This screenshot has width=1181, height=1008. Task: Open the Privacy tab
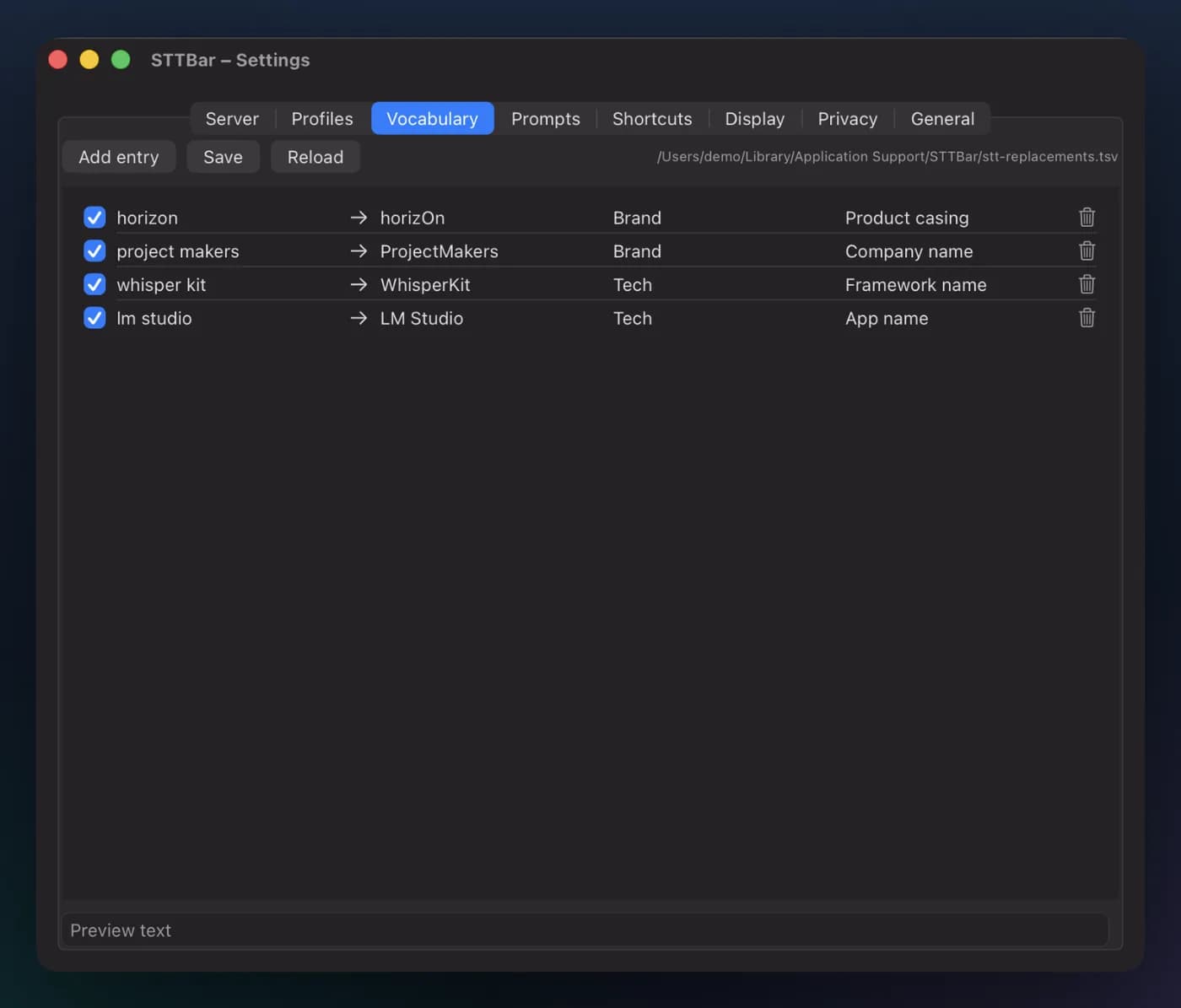(848, 119)
